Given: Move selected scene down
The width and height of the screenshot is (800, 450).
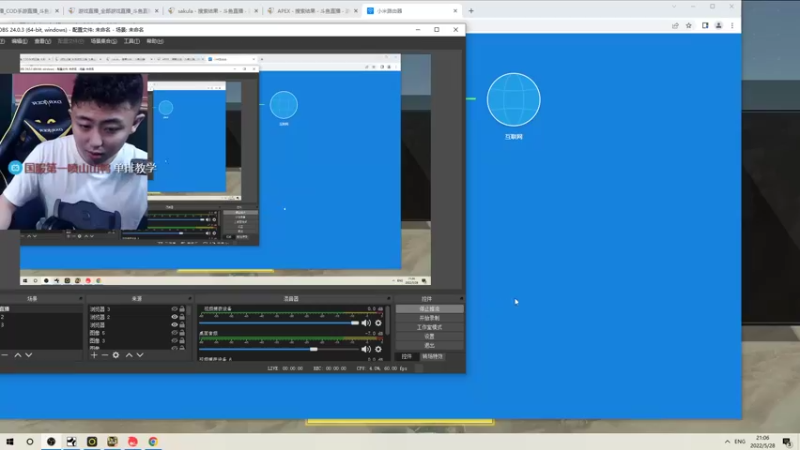Looking at the screenshot, I should pos(29,355).
